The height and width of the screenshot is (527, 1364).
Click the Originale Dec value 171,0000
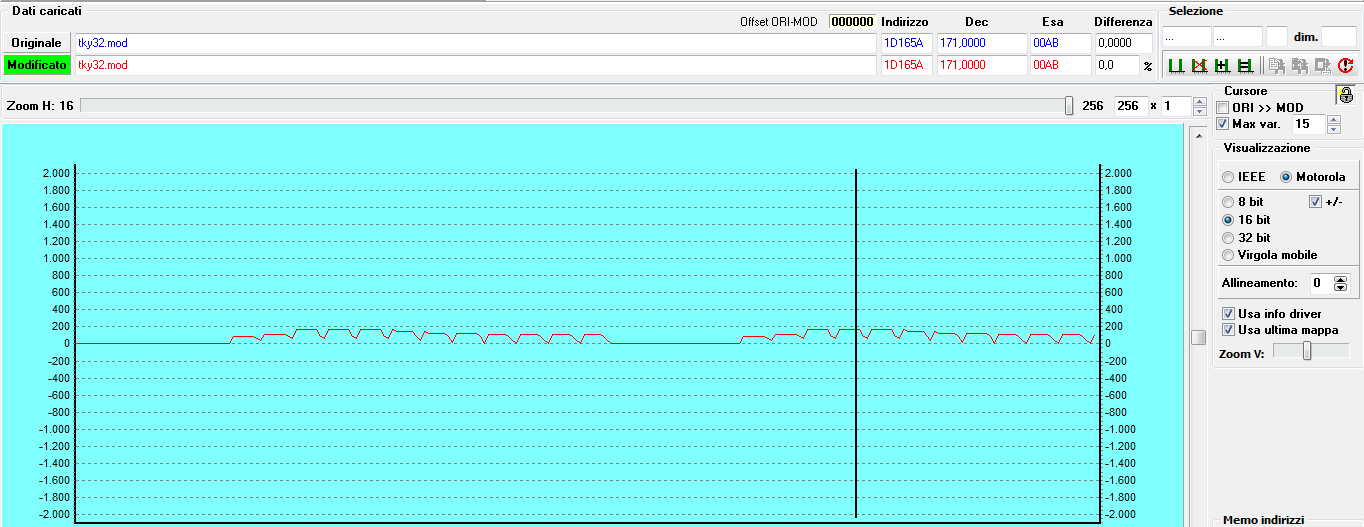coord(980,43)
